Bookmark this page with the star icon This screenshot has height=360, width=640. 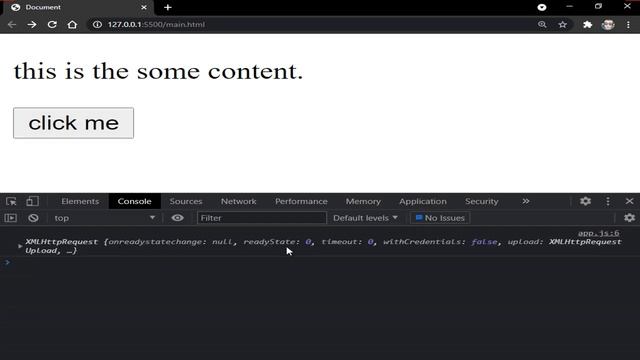(x=562, y=24)
